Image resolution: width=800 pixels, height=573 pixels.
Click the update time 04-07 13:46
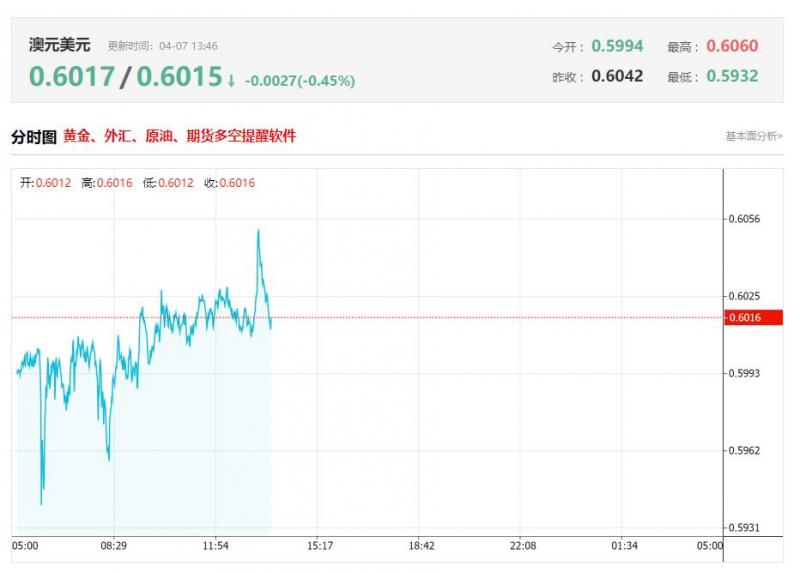188,46
